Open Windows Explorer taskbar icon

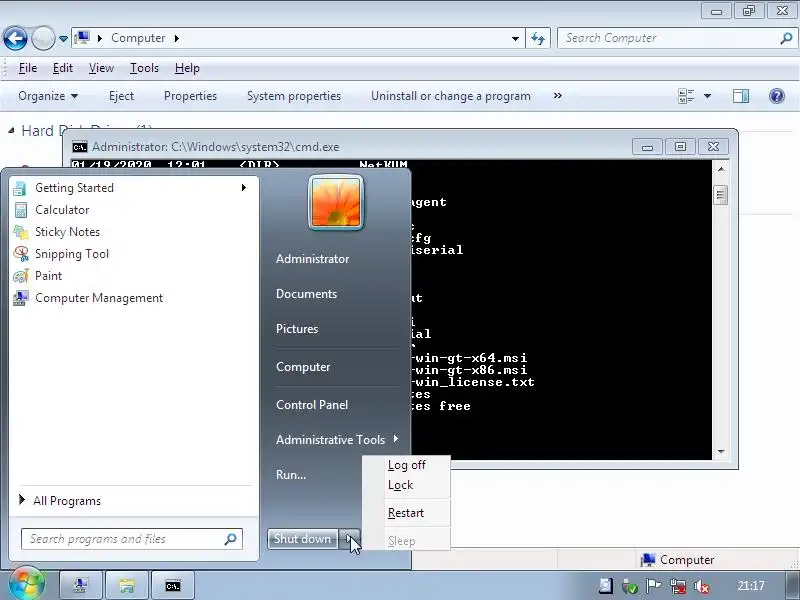(x=127, y=585)
